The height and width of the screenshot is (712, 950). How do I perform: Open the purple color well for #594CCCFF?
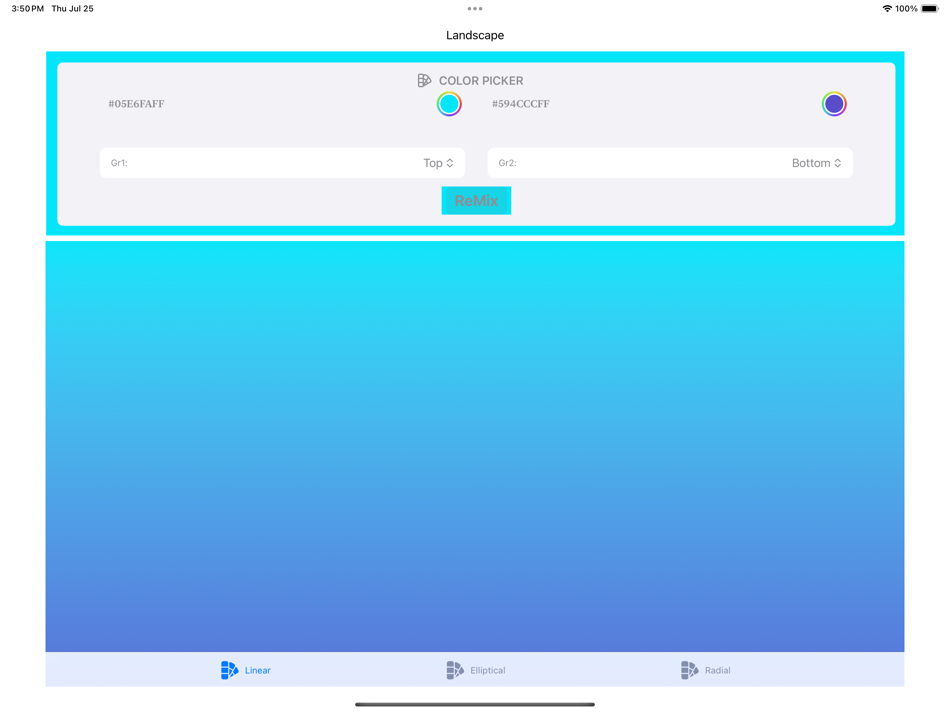tap(834, 104)
